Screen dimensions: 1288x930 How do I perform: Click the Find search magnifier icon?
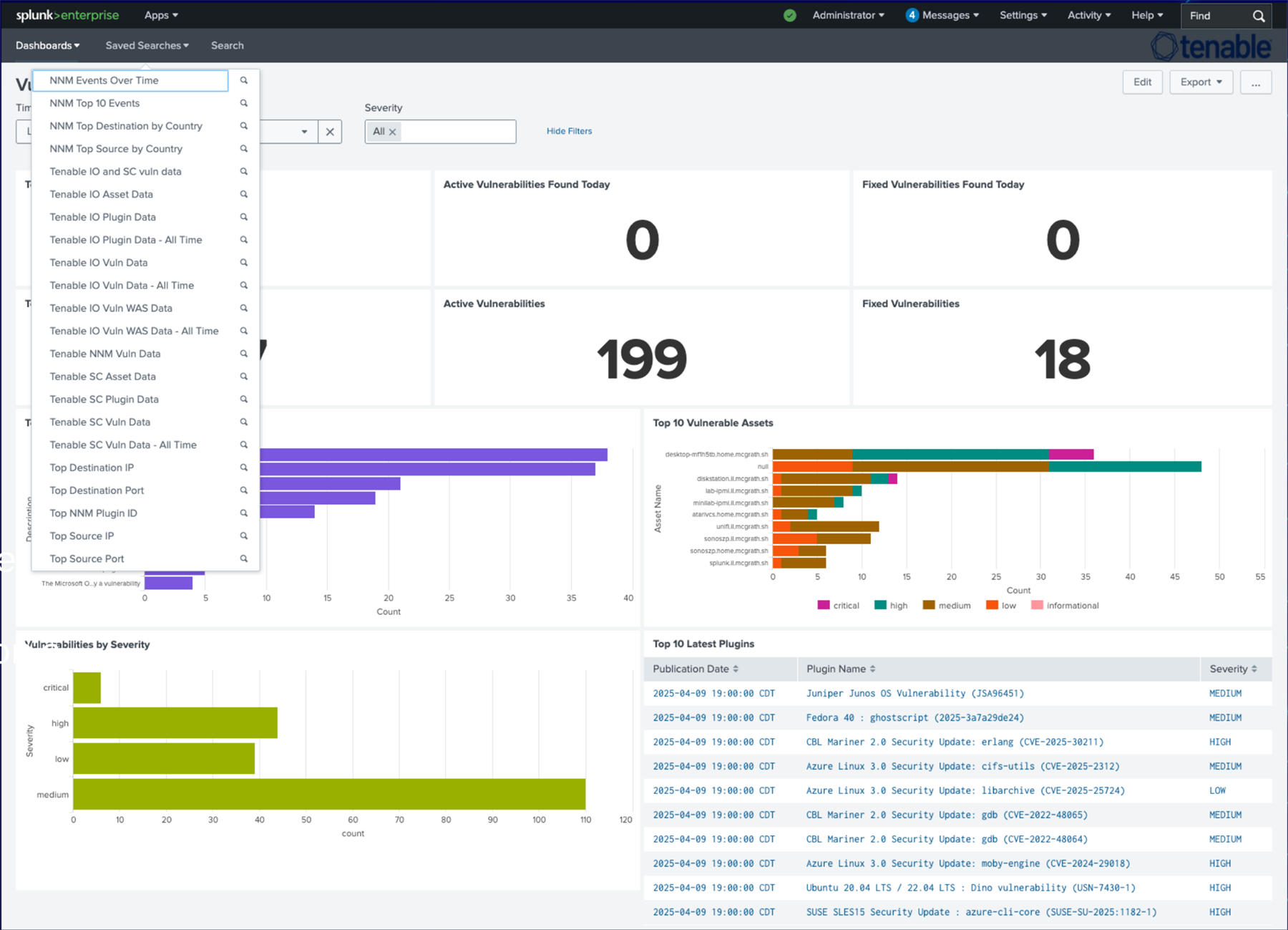tap(1259, 16)
